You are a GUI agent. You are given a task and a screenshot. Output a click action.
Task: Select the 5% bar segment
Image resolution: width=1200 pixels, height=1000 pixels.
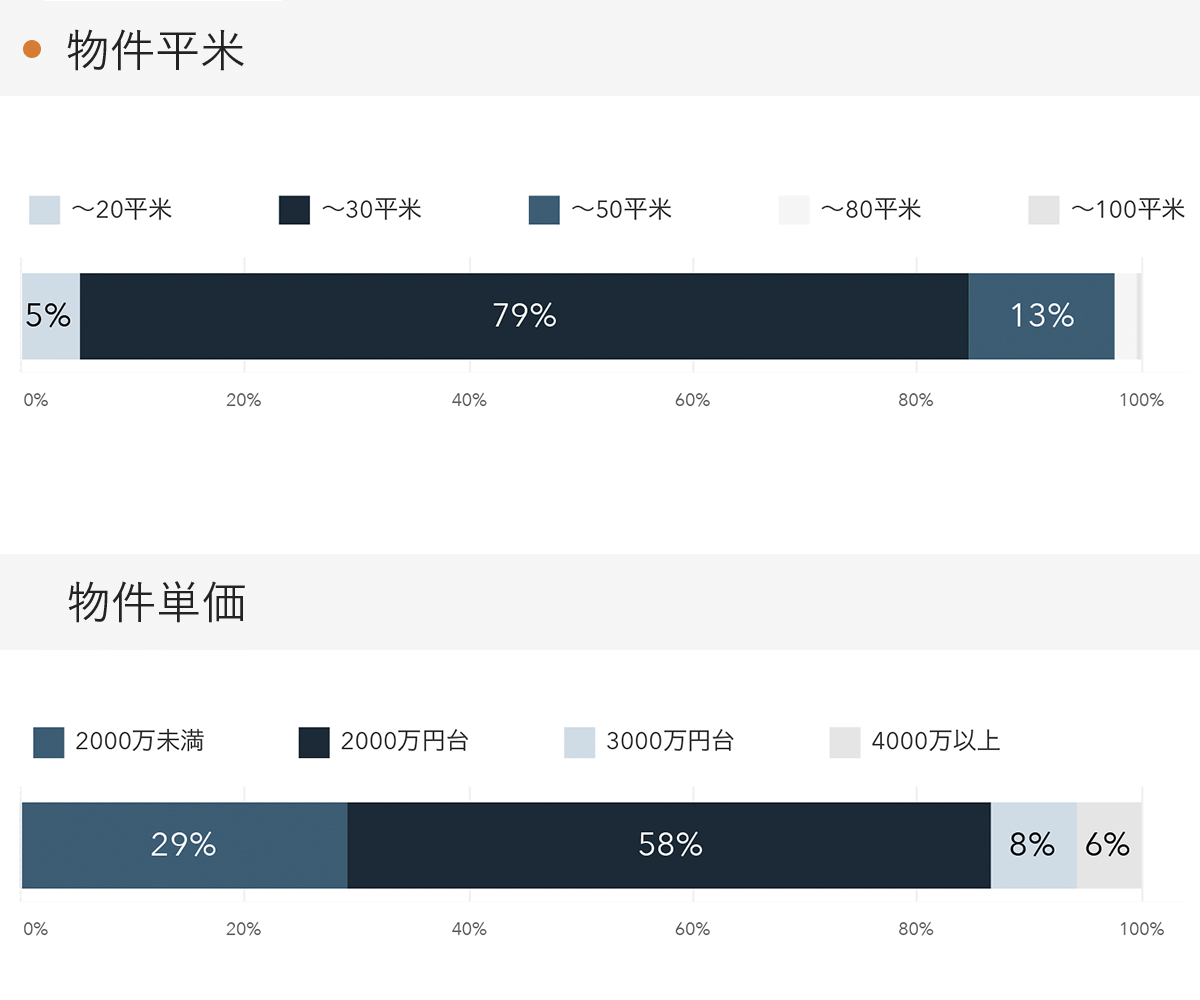pos(50,316)
